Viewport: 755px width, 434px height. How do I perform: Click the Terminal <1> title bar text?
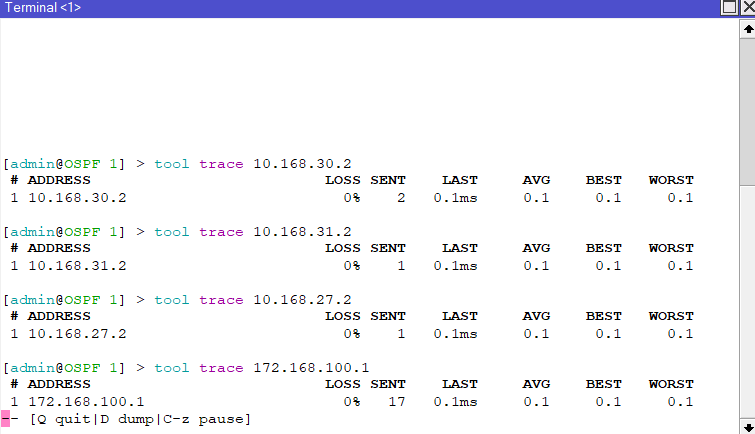point(44,7)
